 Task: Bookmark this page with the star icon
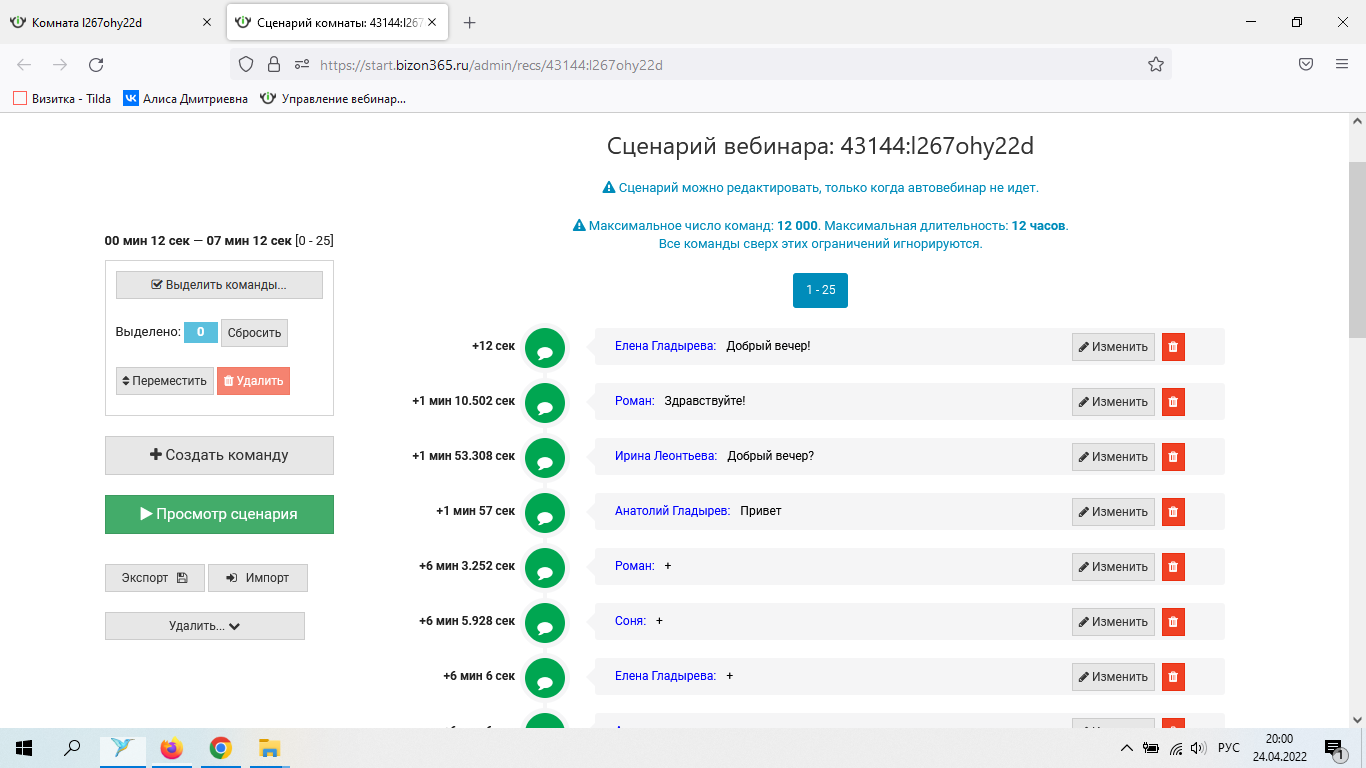(1155, 65)
